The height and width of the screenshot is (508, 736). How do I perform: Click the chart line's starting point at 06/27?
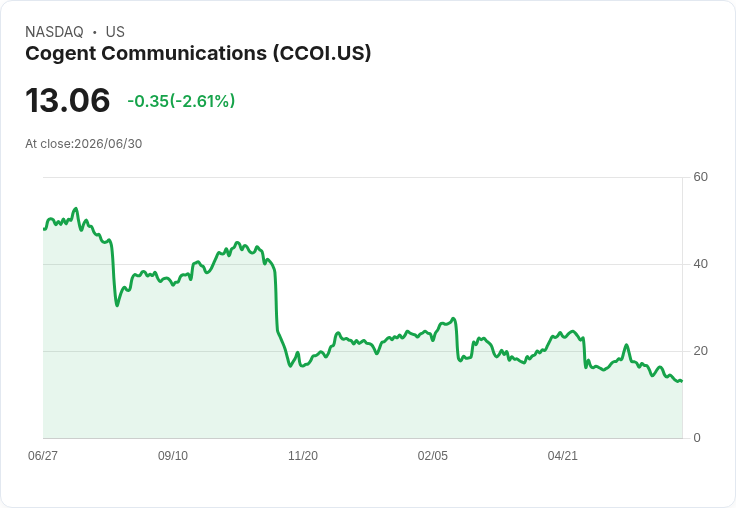tap(44, 229)
